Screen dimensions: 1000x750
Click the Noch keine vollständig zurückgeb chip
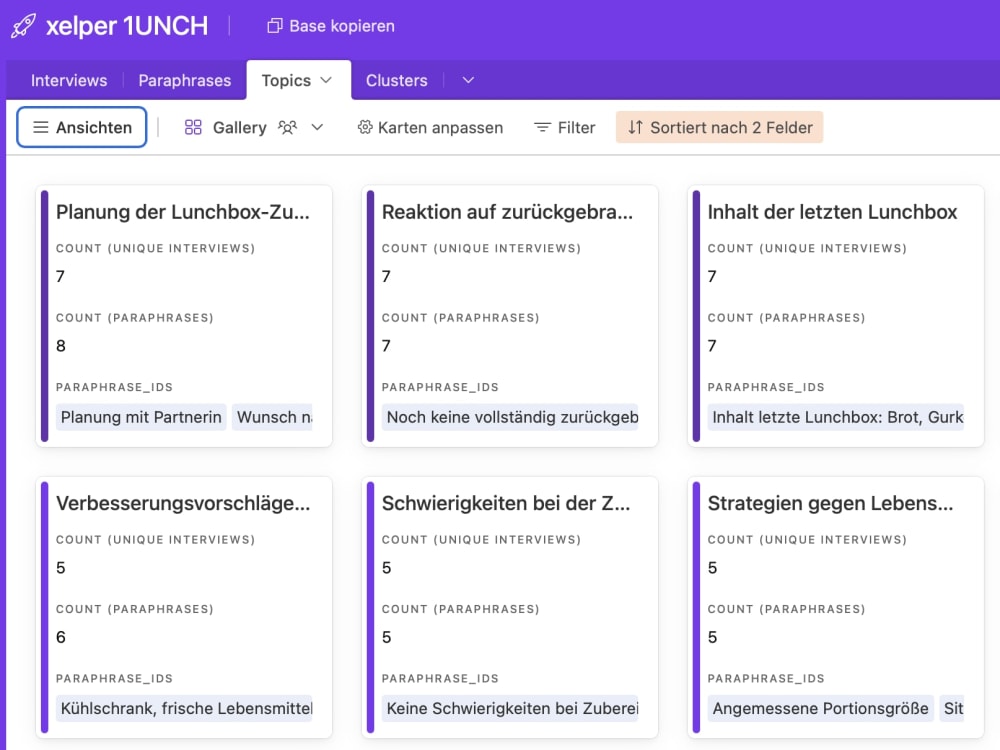[x=510, y=417]
